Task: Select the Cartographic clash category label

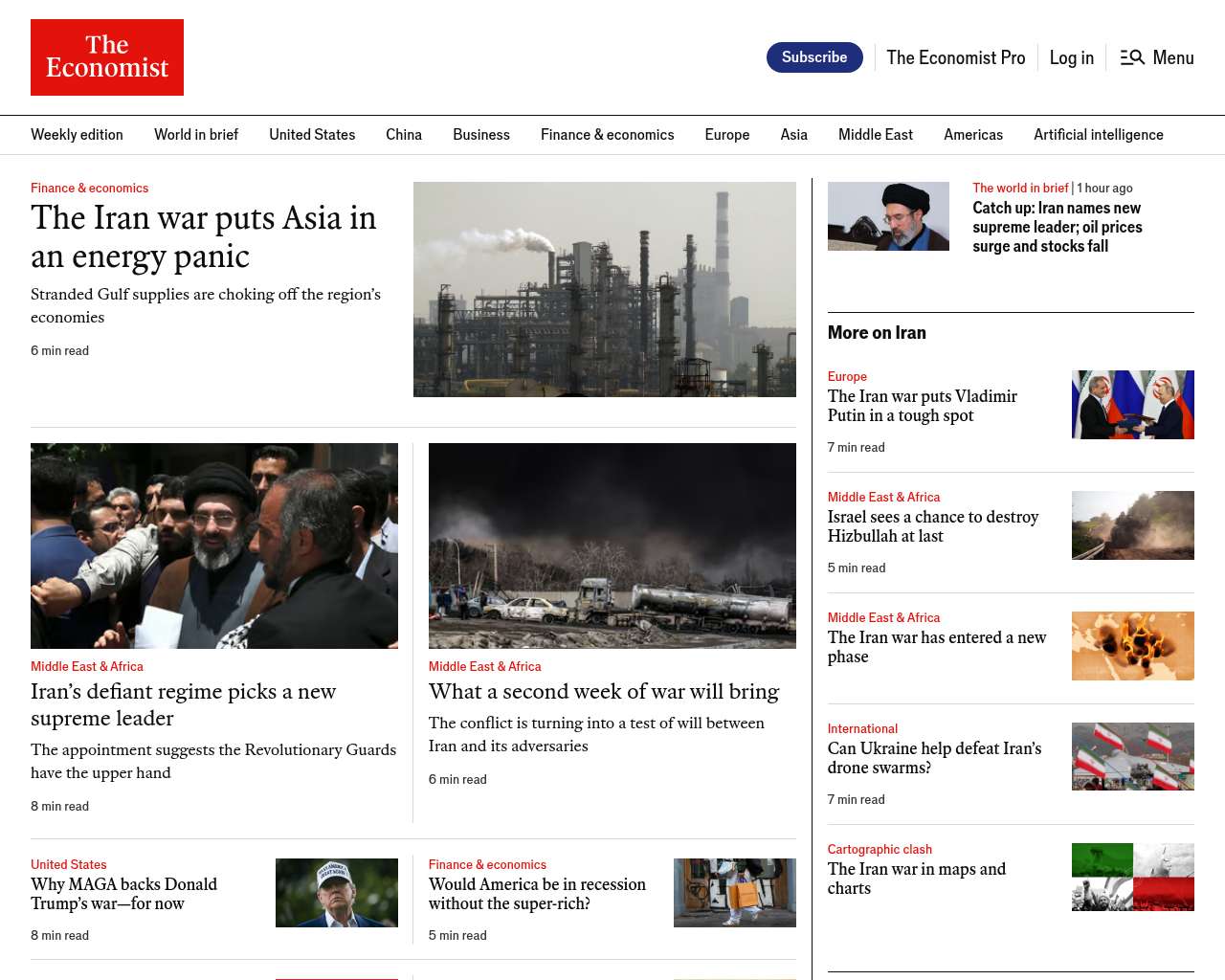Action: click(879, 849)
